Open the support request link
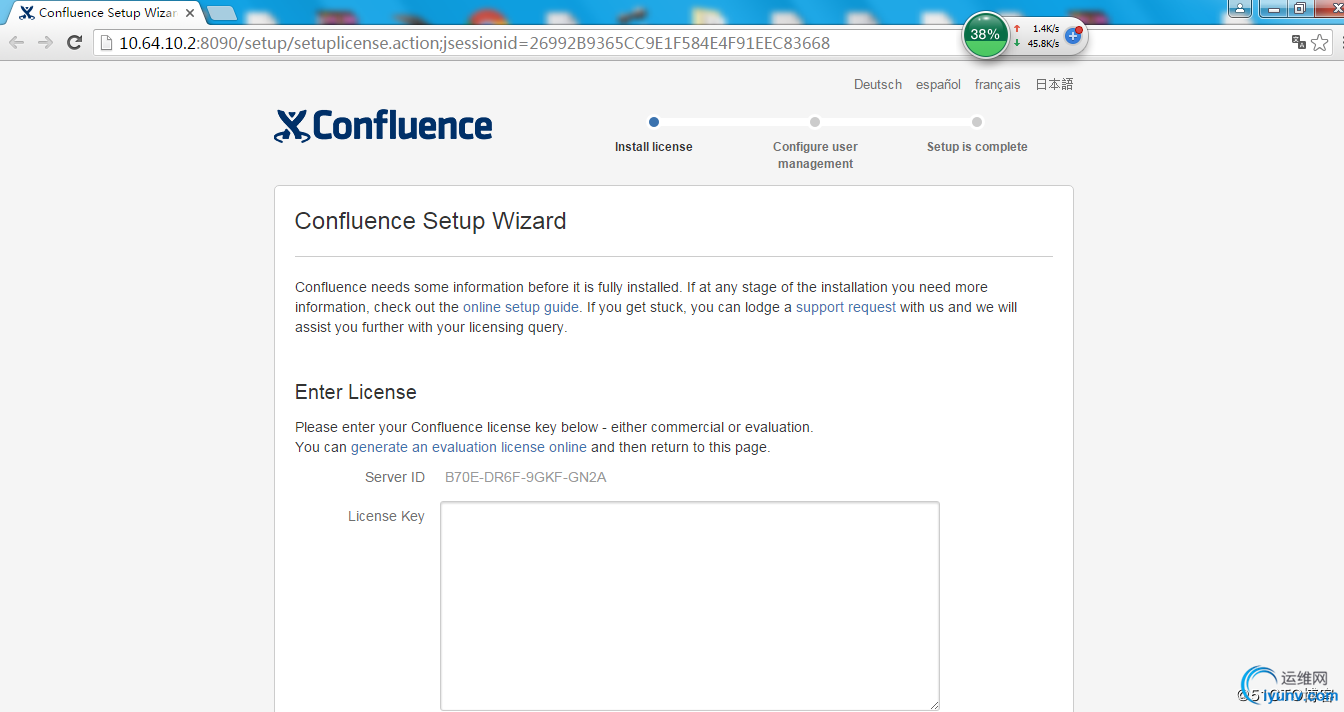The height and width of the screenshot is (712, 1344). tap(846, 307)
